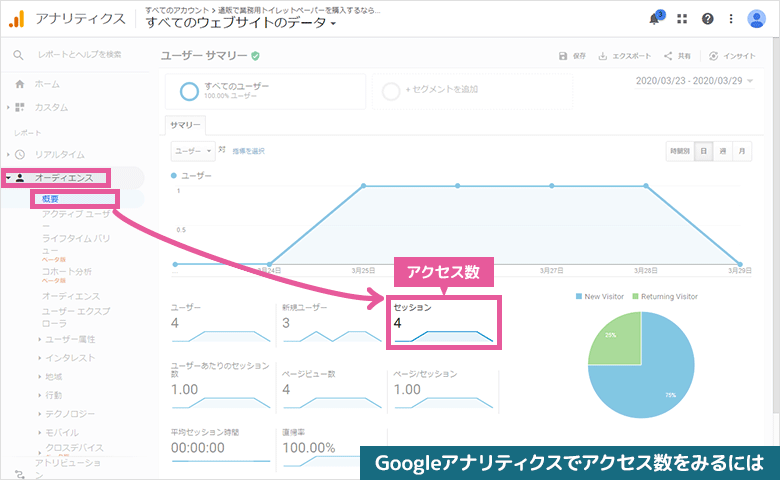
Task: Click the 保存 save icon
Action: point(563,56)
